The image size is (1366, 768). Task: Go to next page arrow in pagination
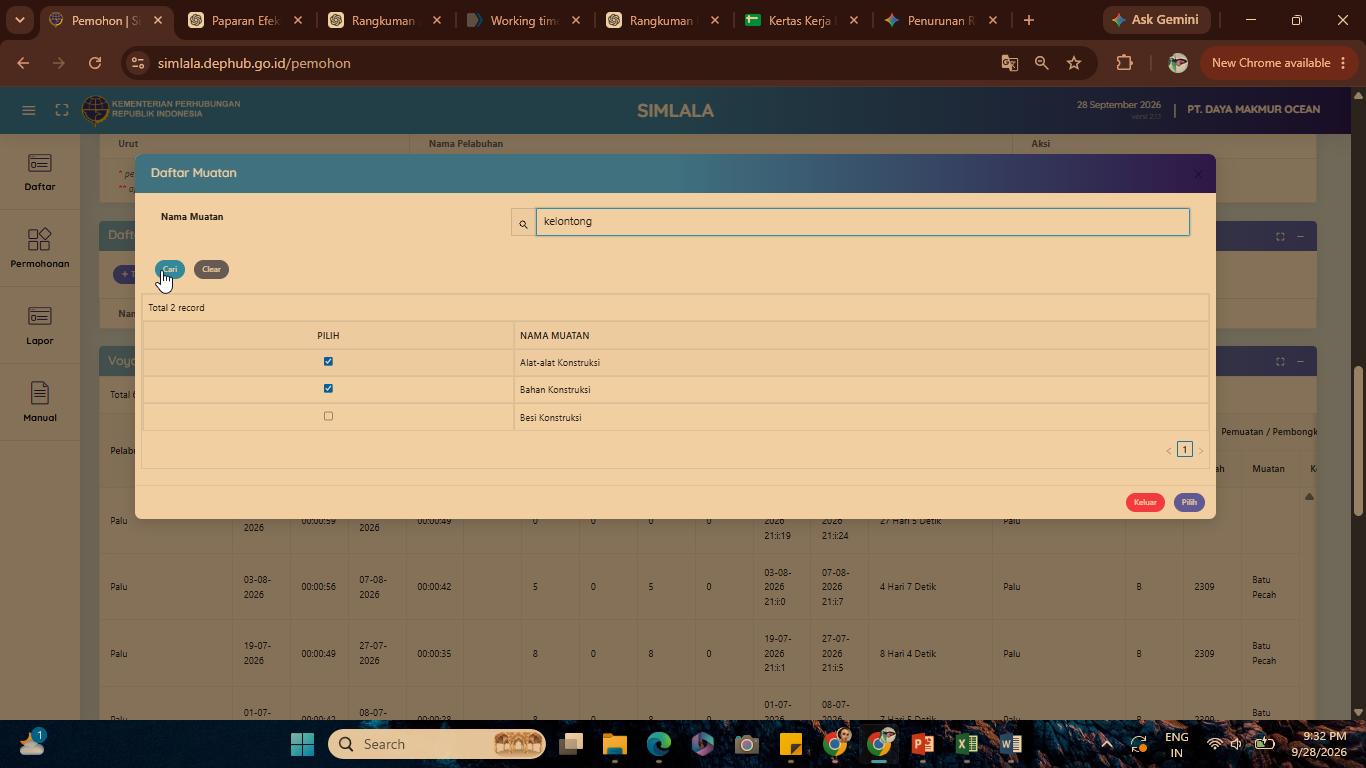[x=1201, y=451]
